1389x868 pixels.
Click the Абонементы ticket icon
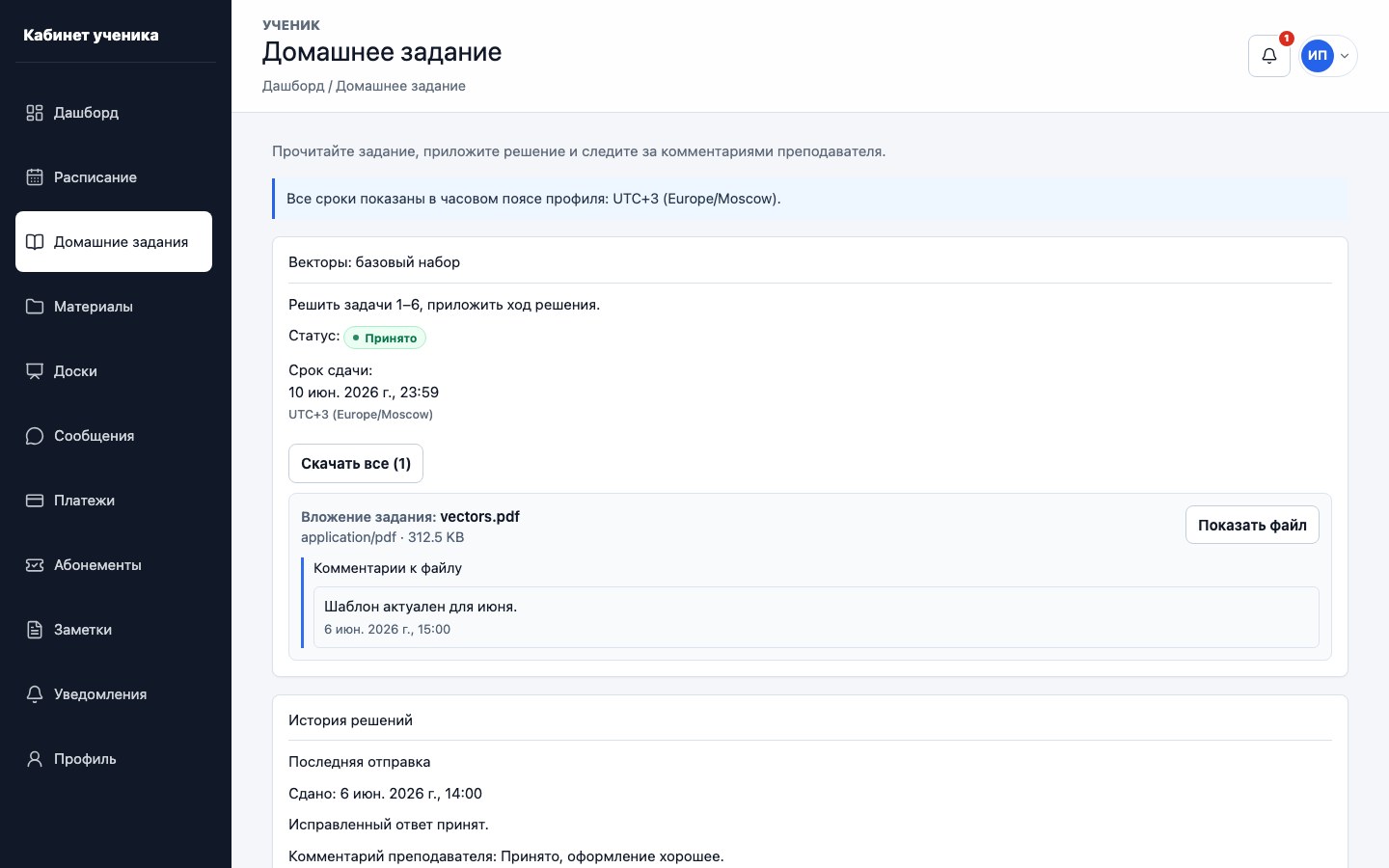pyautogui.click(x=35, y=565)
